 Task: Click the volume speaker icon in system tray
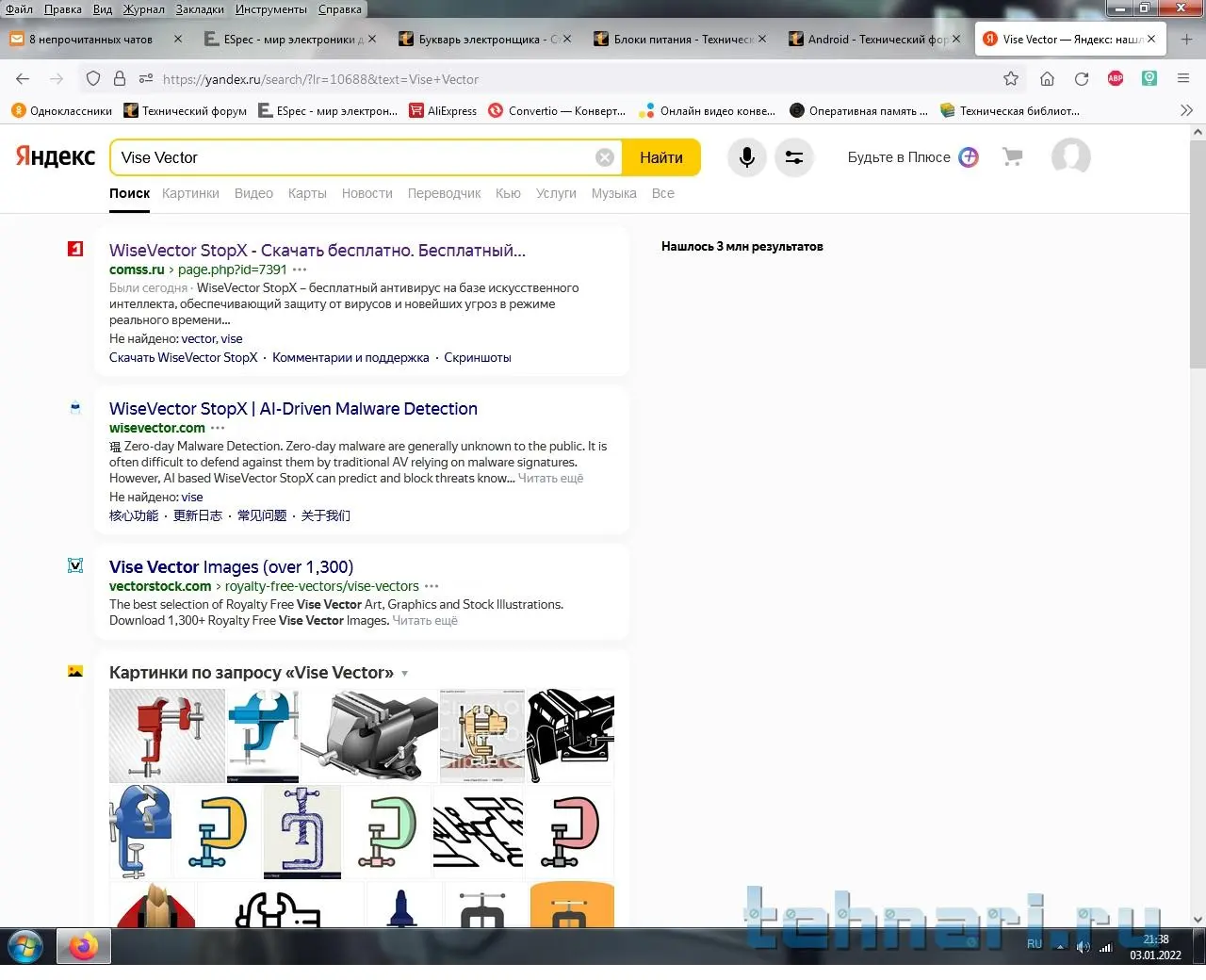point(1084,947)
